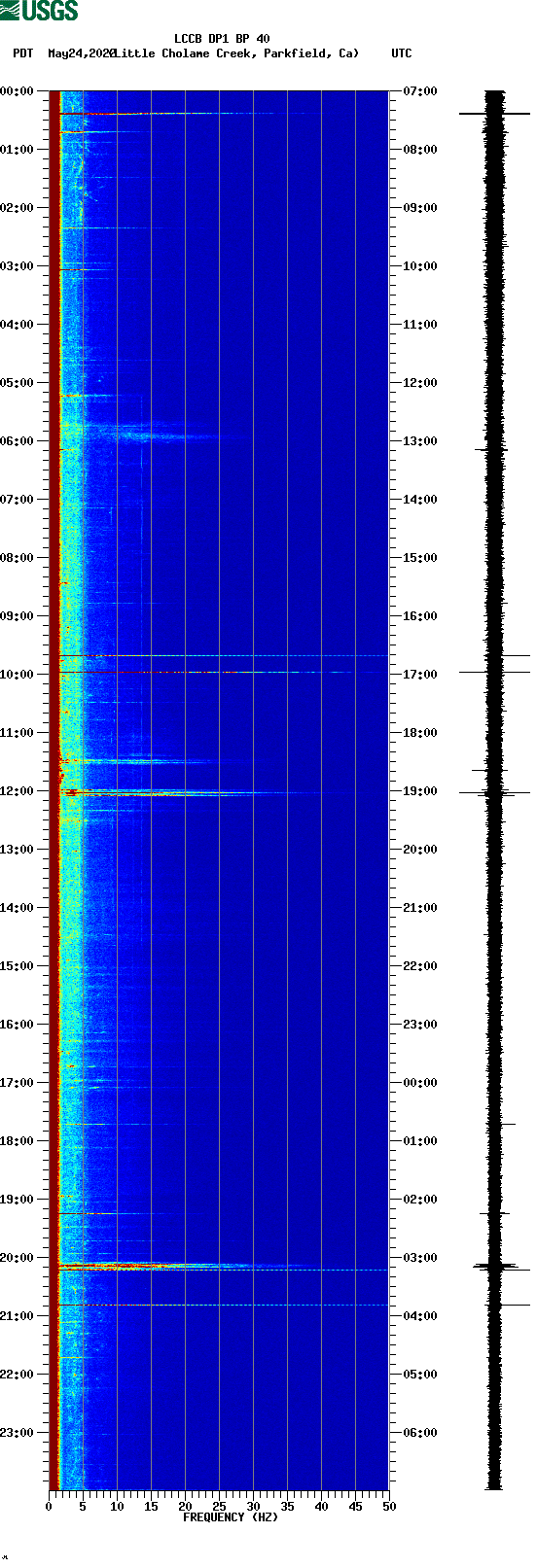Image resolution: width=537 pixels, height=1568 pixels.
Task: Click the '06:00' PDT time label
Action: click(x=18, y=441)
